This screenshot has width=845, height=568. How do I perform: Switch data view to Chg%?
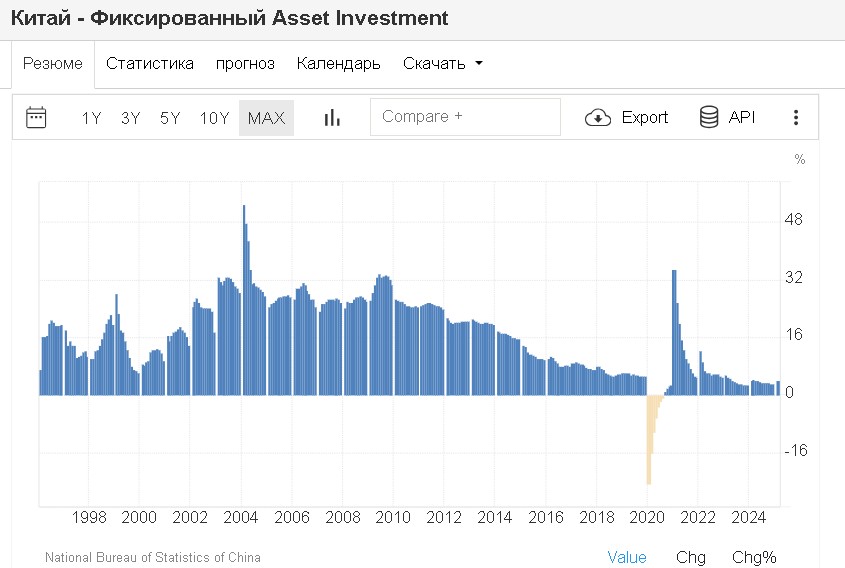754,557
